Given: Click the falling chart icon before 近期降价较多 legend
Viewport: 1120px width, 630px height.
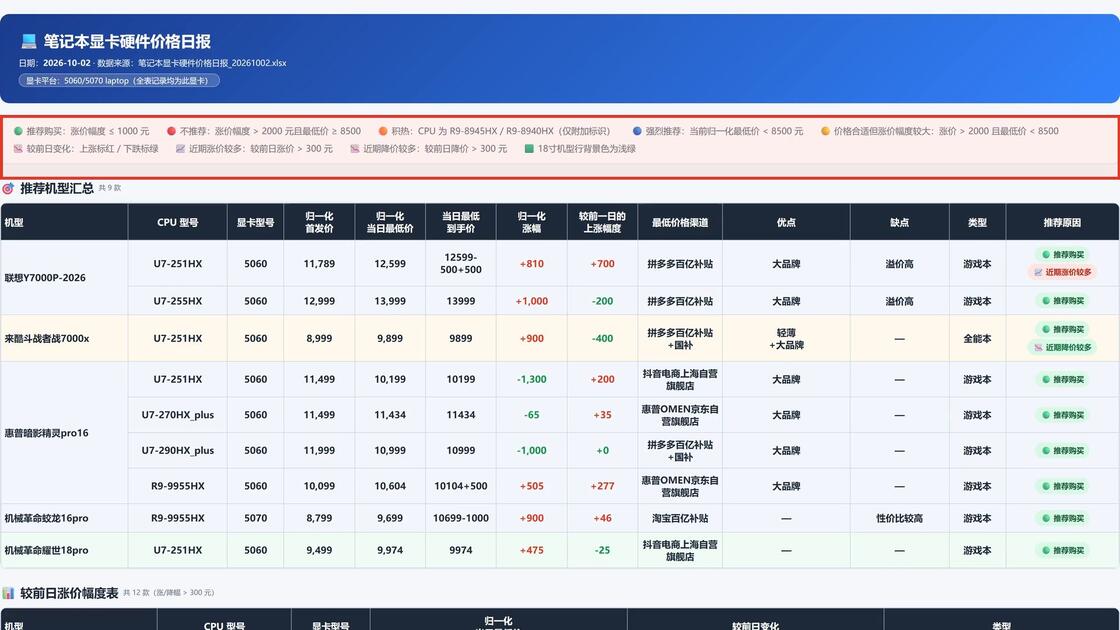Looking at the screenshot, I should tap(354, 149).
